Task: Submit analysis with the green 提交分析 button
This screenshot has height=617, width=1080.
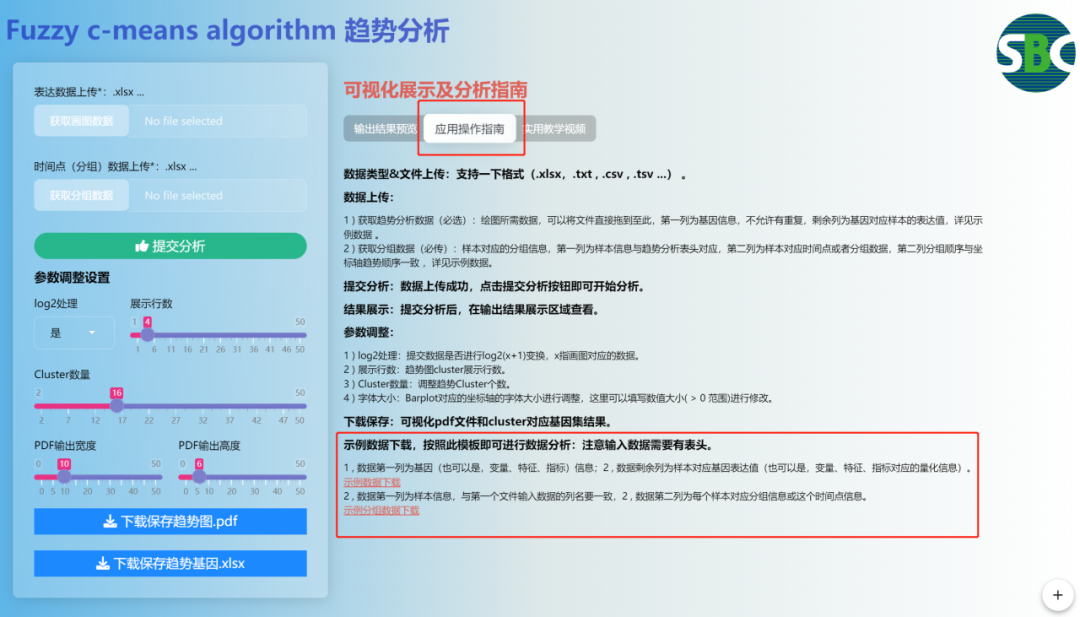Action: click(x=170, y=246)
